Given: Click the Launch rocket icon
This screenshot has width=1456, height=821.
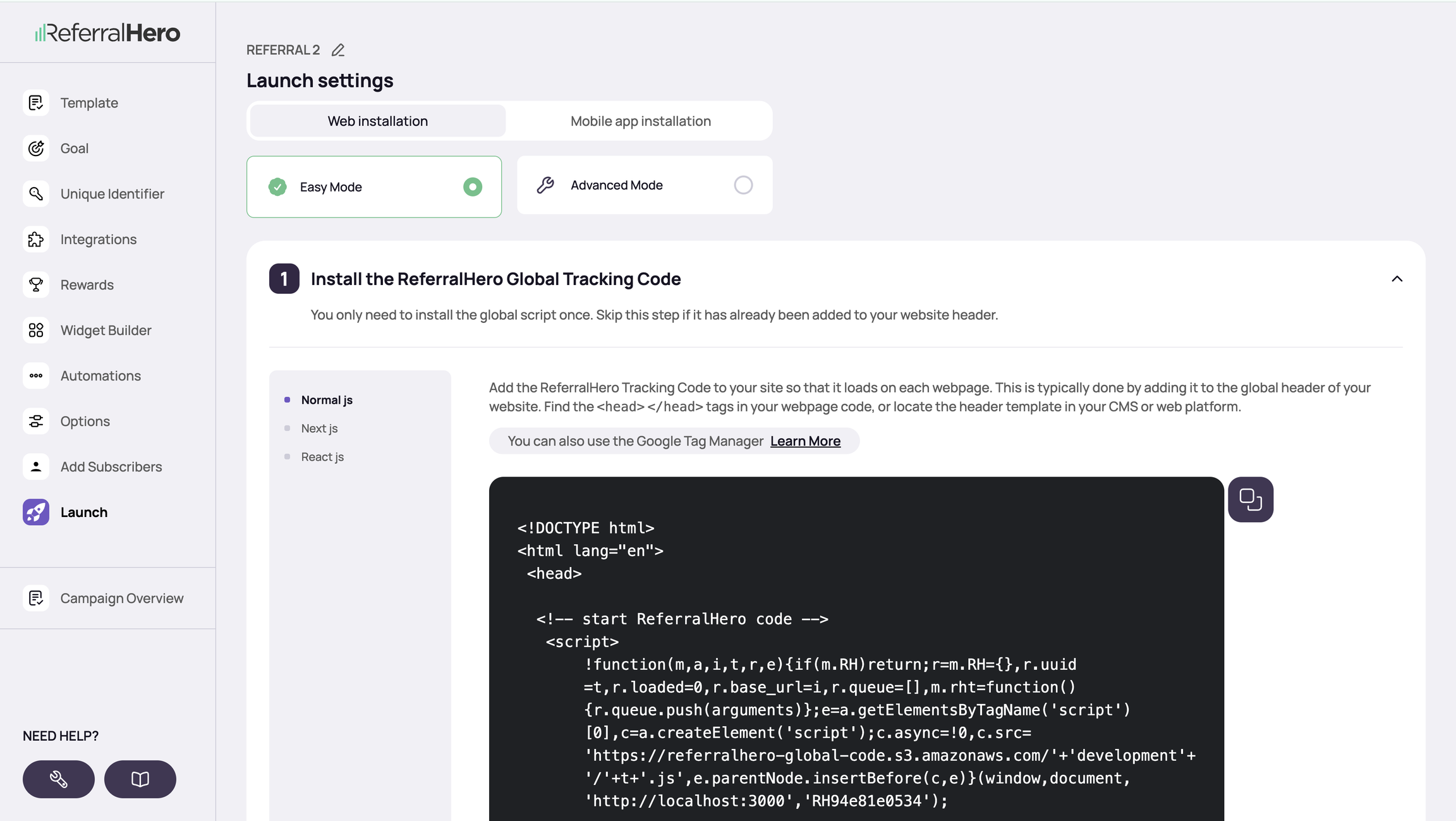Looking at the screenshot, I should (x=36, y=512).
